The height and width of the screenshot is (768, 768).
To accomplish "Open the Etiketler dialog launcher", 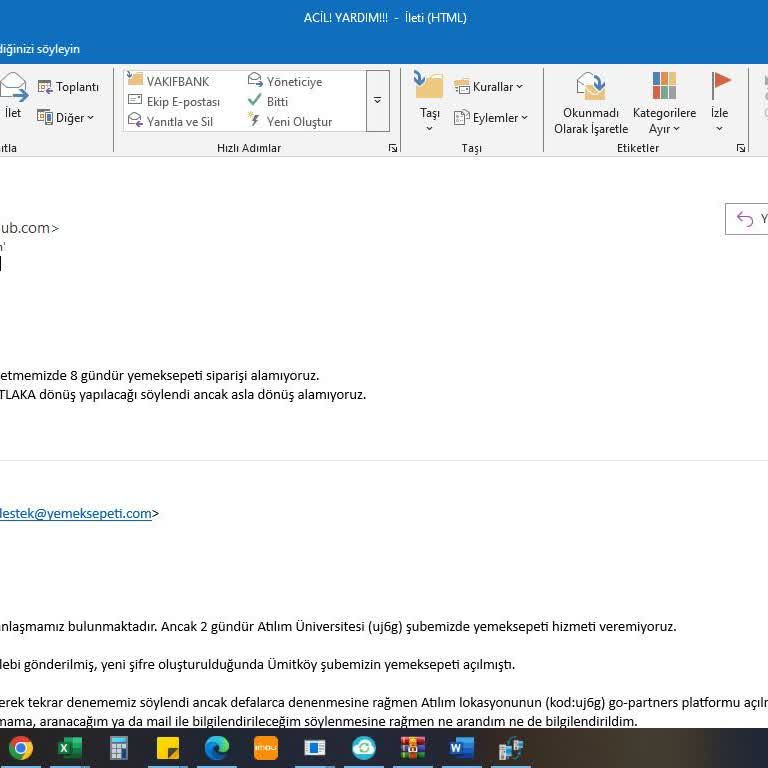I will 741,148.
